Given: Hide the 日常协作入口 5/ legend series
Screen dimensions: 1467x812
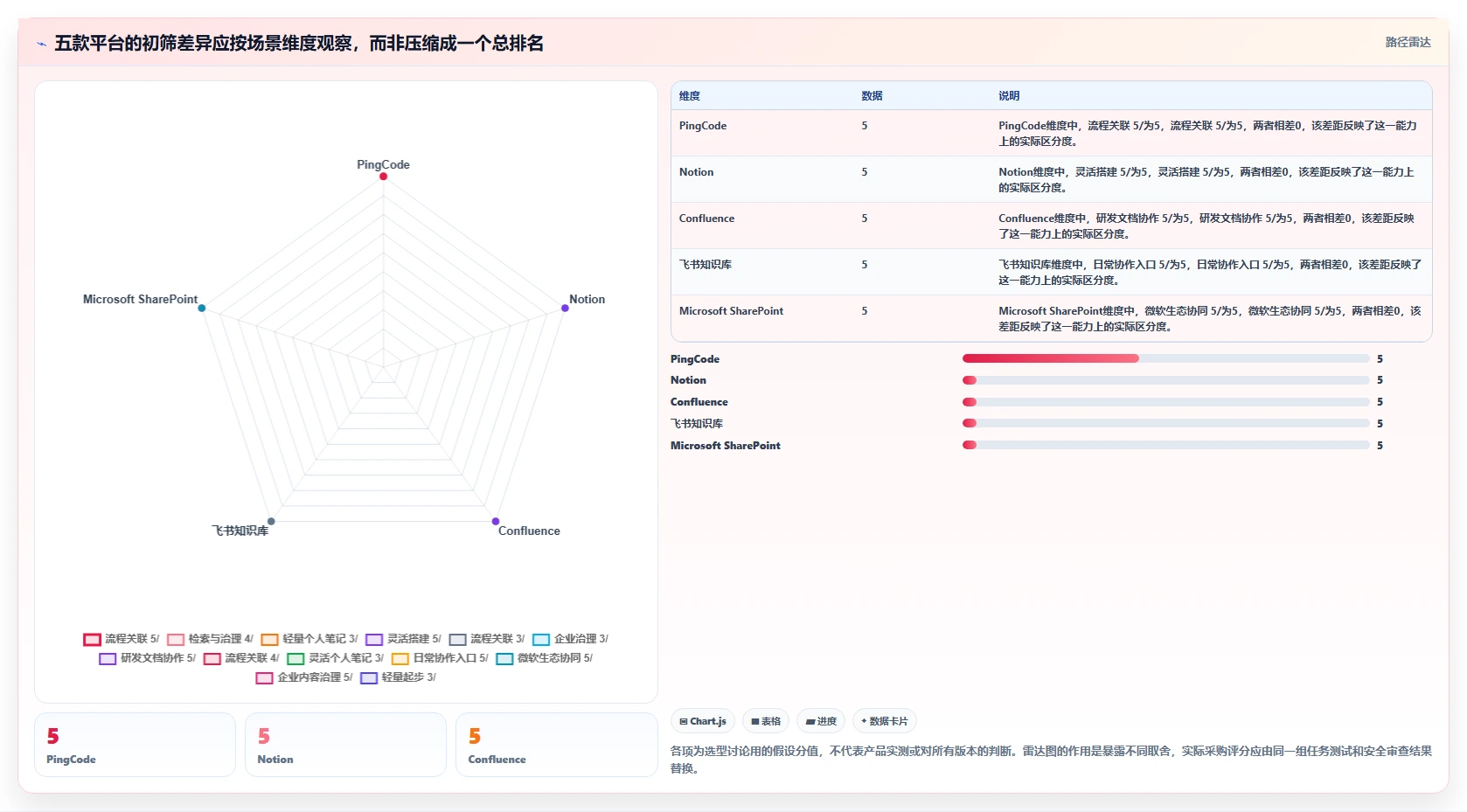Looking at the screenshot, I should pos(440,658).
